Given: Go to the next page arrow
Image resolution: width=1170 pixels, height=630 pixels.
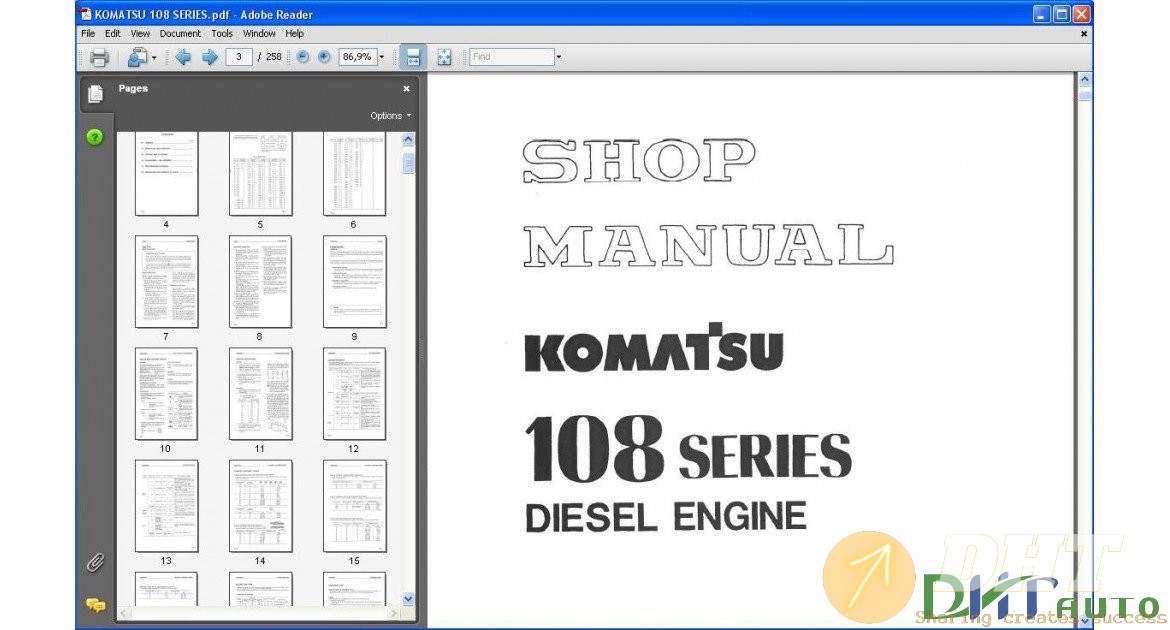Looking at the screenshot, I should 210,57.
